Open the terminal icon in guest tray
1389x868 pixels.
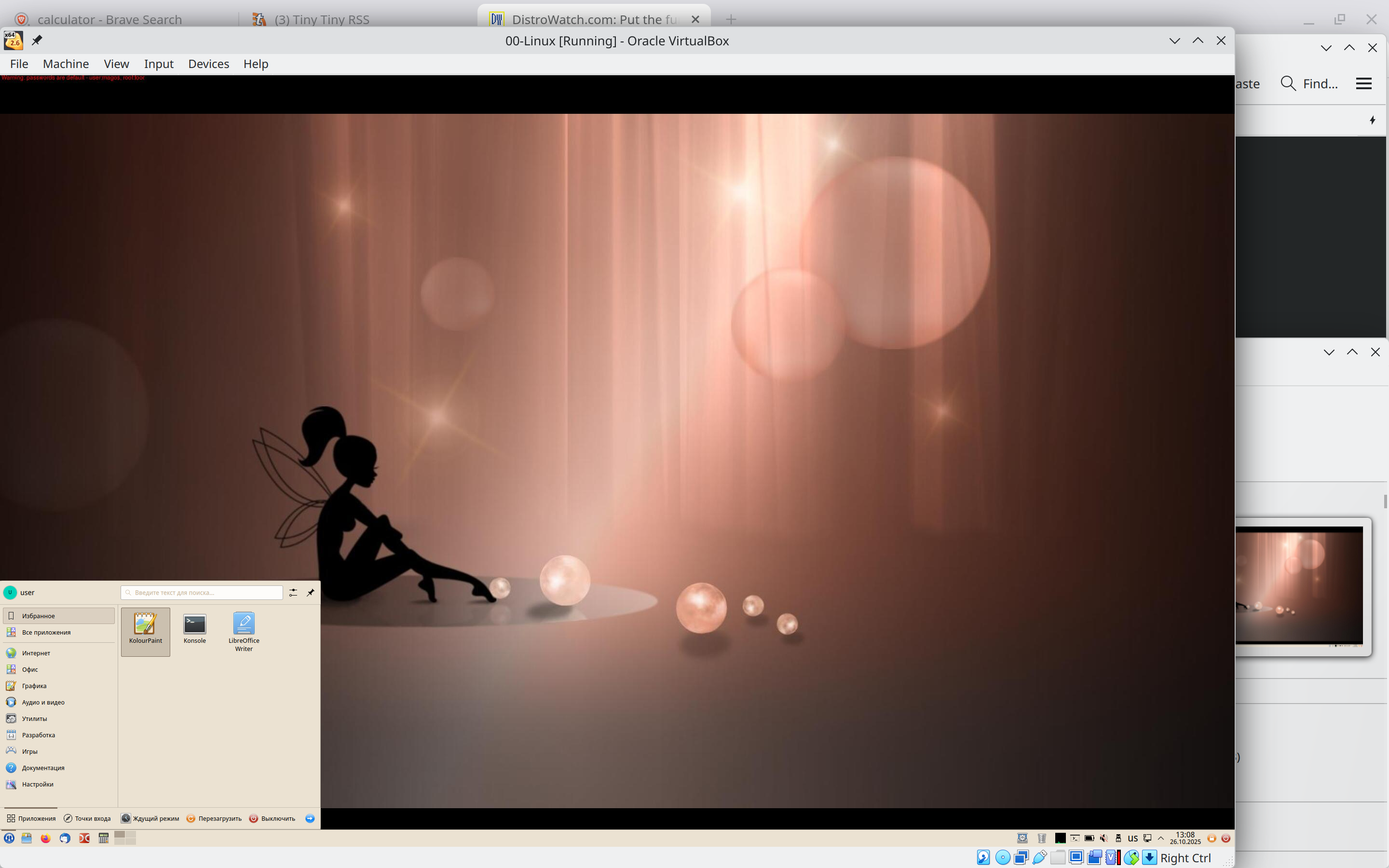[x=1075, y=838]
